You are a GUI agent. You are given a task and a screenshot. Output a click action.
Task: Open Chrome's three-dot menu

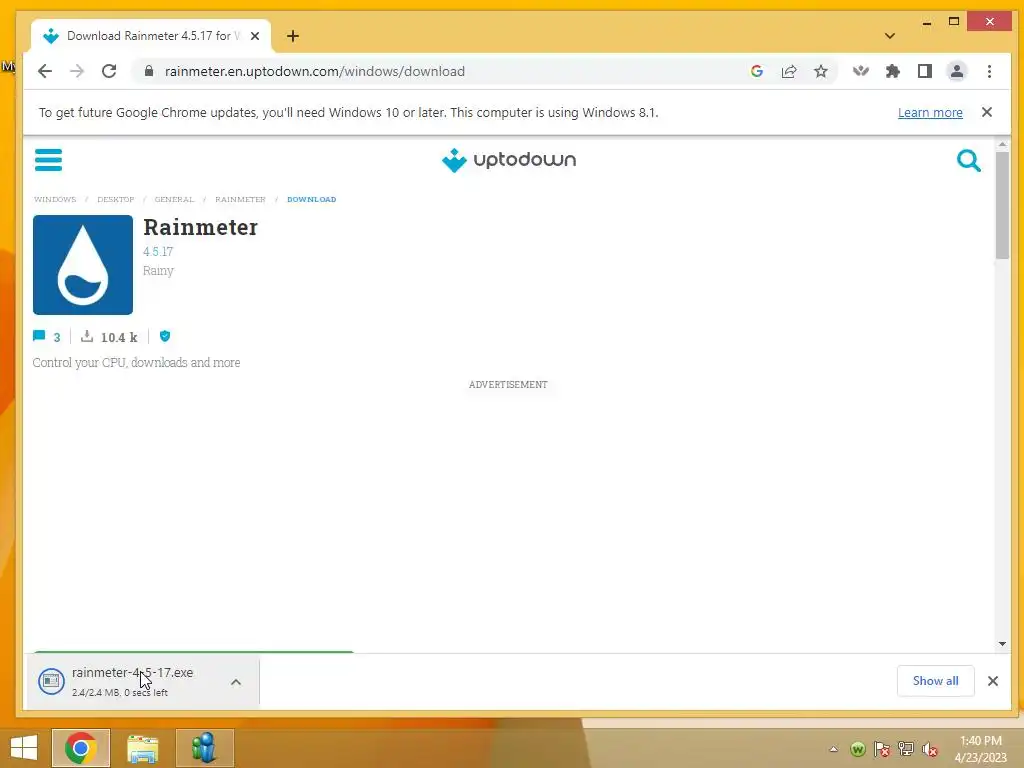coord(989,71)
